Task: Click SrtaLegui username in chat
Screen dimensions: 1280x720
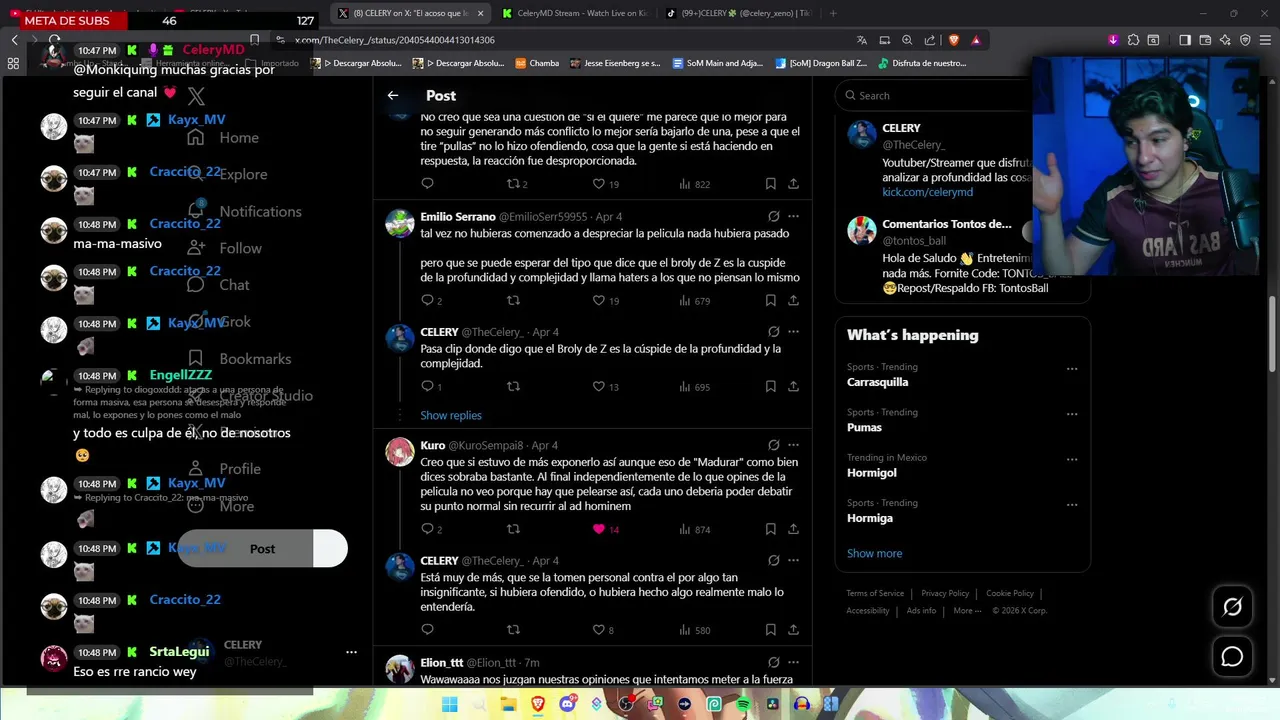Action: point(179,651)
